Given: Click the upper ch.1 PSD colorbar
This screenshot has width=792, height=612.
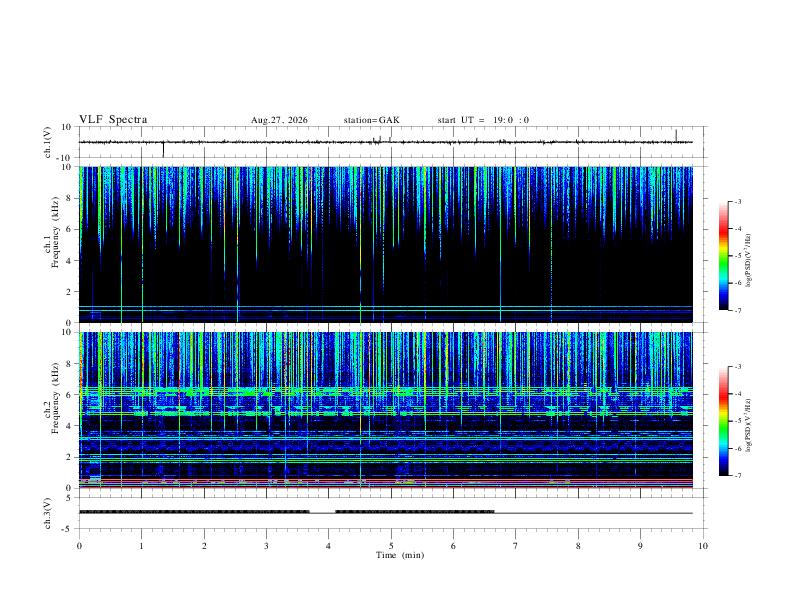Looking at the screenshot, I should click(724, 256).
